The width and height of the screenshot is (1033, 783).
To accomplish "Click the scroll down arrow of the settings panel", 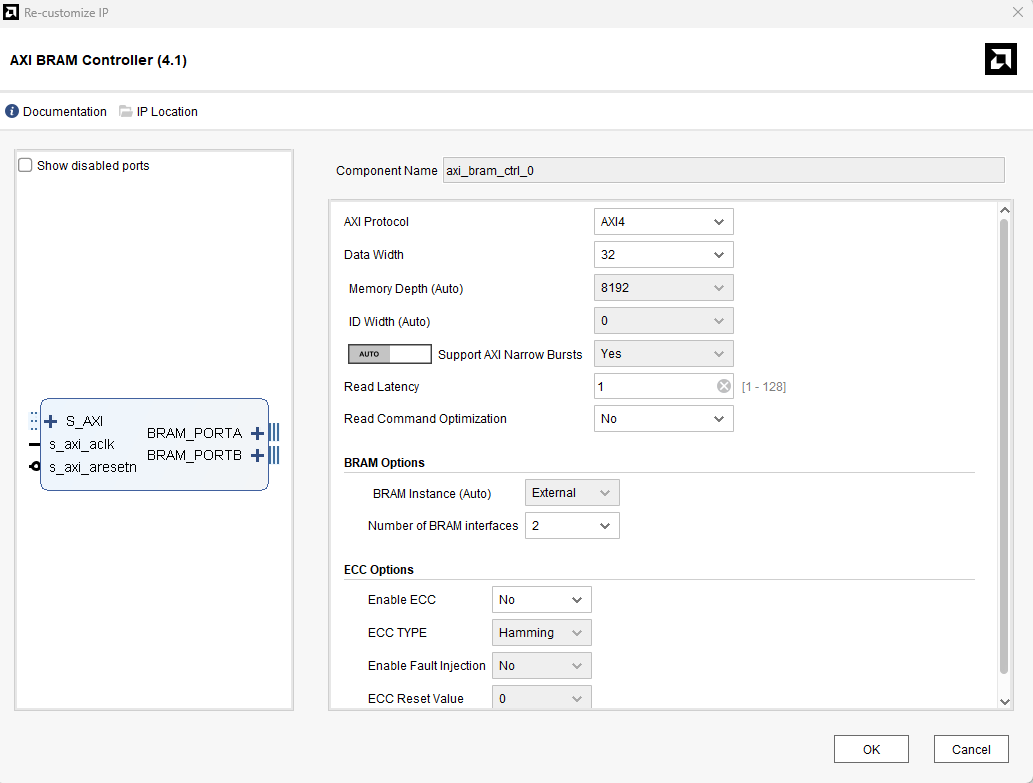I will click(x=1005, y=702).
